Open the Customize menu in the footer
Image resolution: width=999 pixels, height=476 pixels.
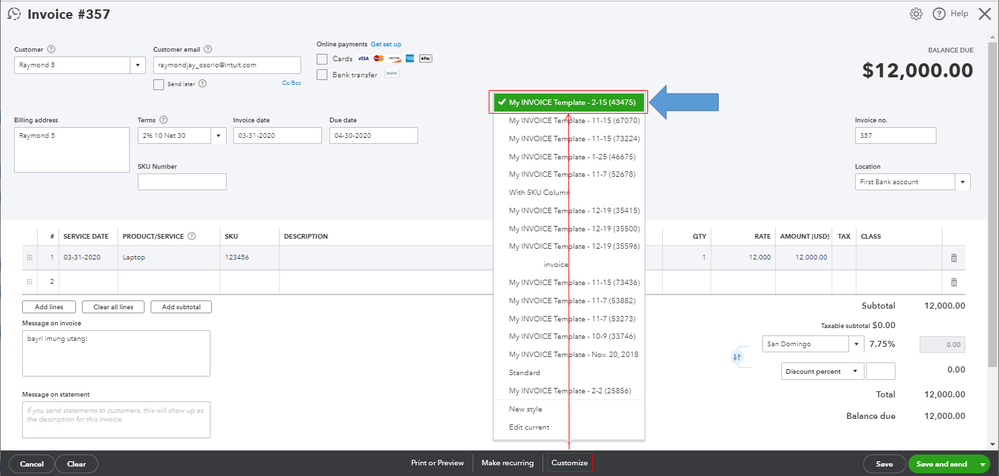570,463
